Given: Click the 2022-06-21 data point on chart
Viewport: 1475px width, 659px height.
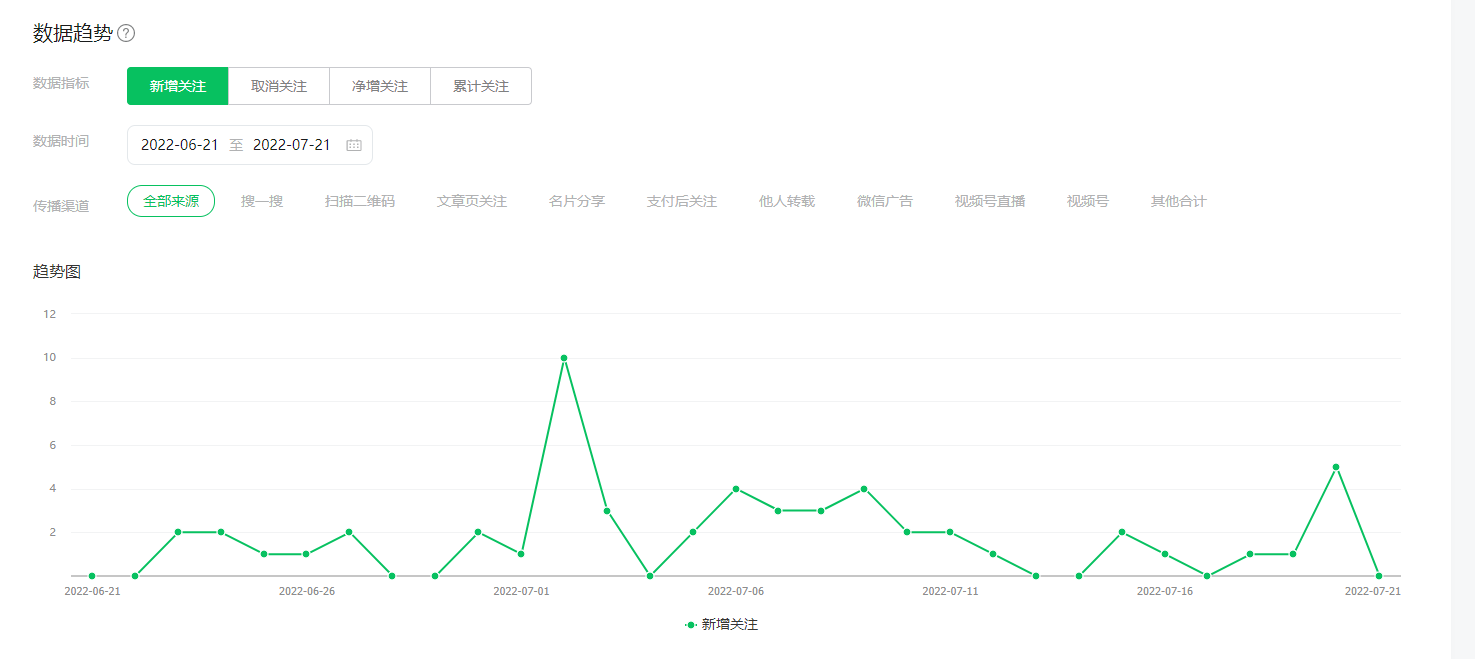Looking at the screenshot, I should pyautogui.click(x=92, y=576).
